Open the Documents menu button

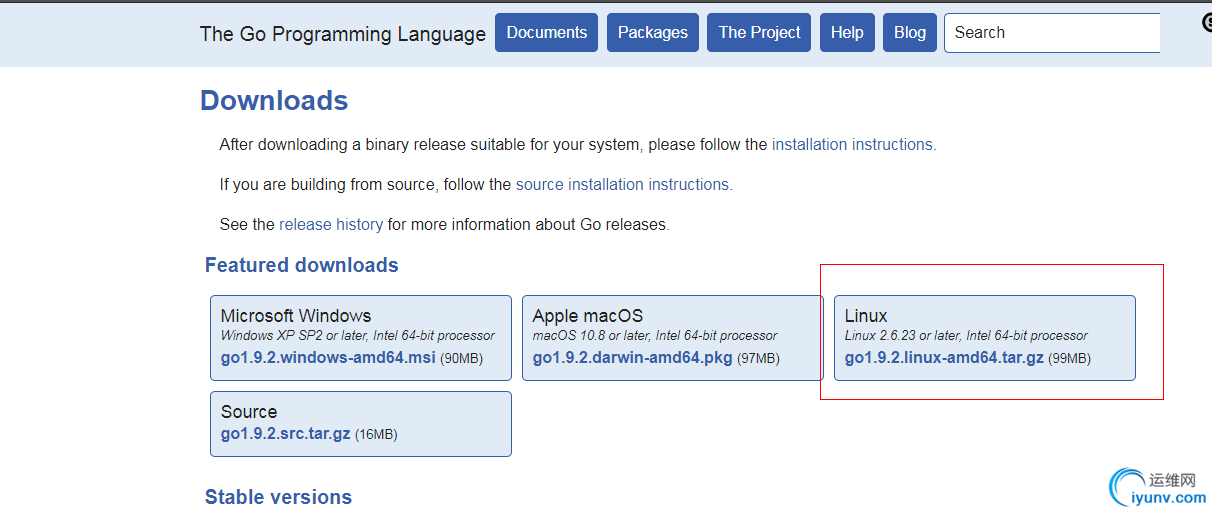[546, 33]
